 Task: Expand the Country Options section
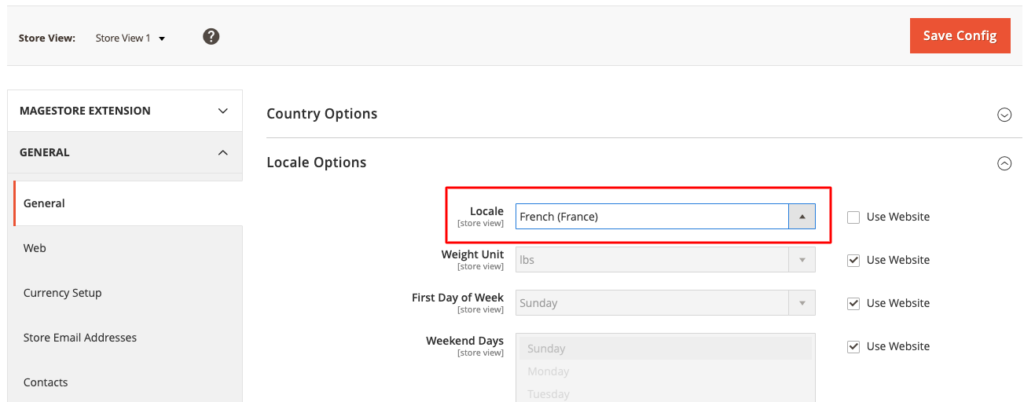coord(1004,114)
